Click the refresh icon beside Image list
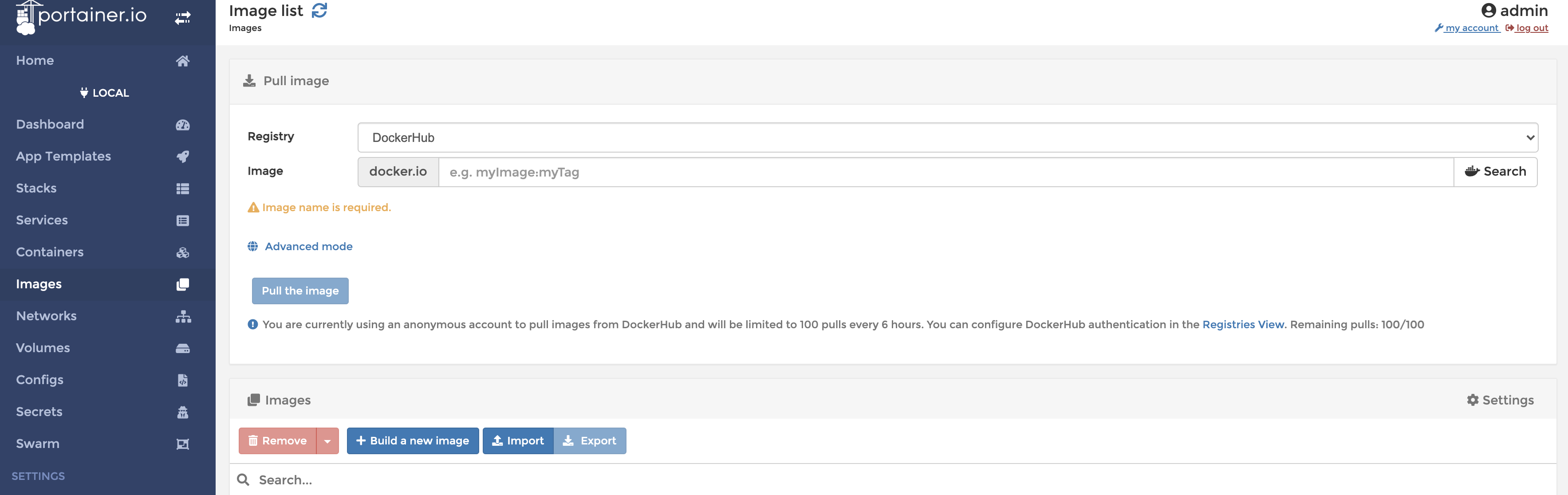This screenshot has height=495, width=1568. pyautogui.click(x=319, y=10)
